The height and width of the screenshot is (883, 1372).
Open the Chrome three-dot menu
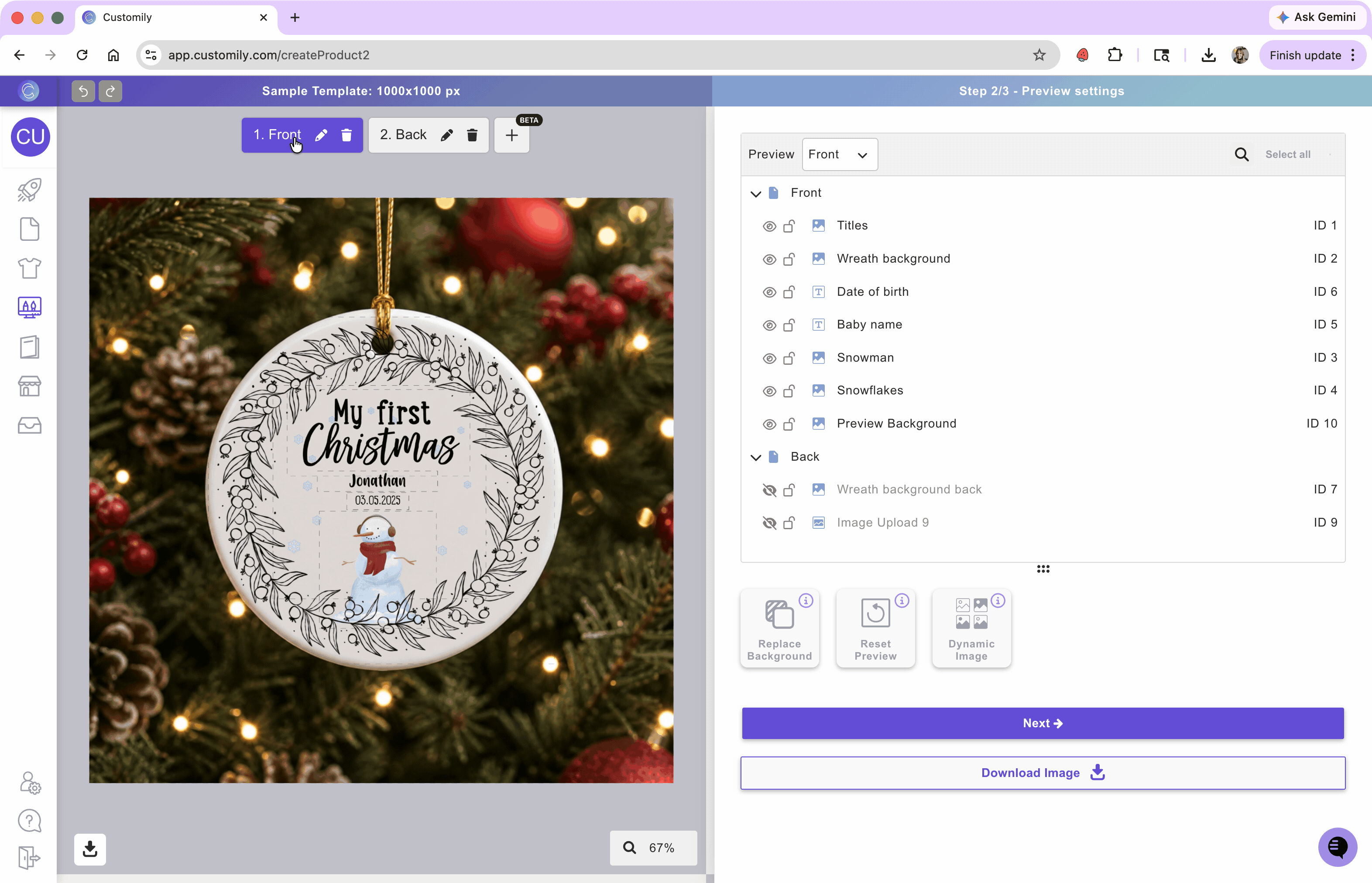point(1353,55)
